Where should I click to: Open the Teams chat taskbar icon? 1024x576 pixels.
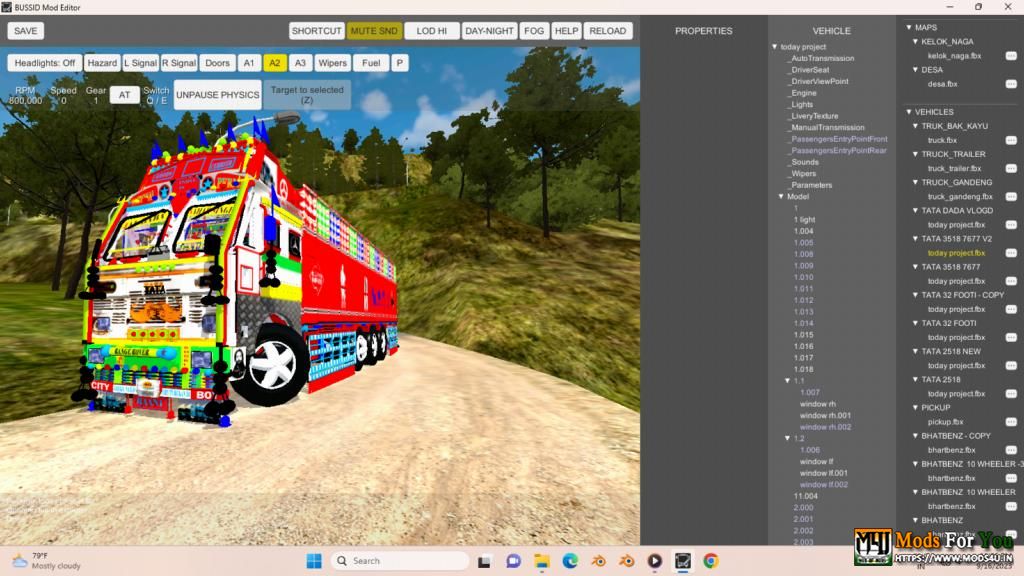[x=513, y=561]
